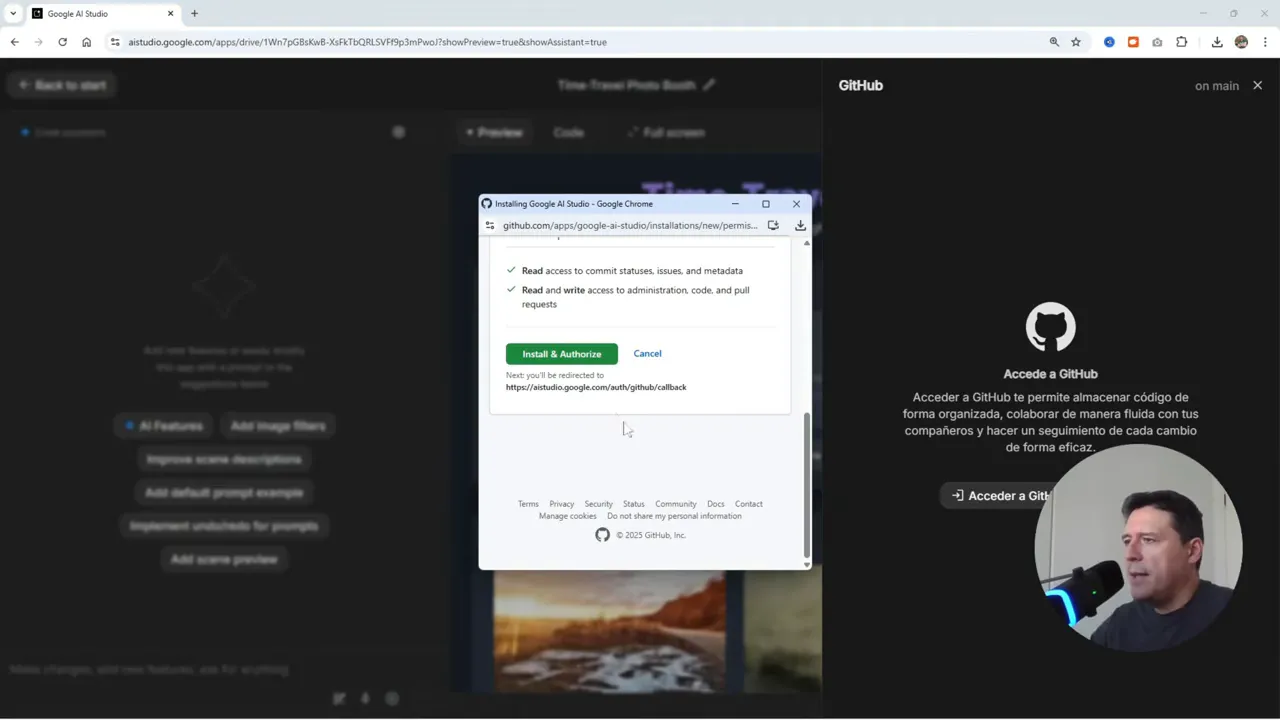Image resolution: width=1280 pixels, height=720 pixels.
Task: Click the home icon in Chrome toolbar
Action: click(87, 42)
